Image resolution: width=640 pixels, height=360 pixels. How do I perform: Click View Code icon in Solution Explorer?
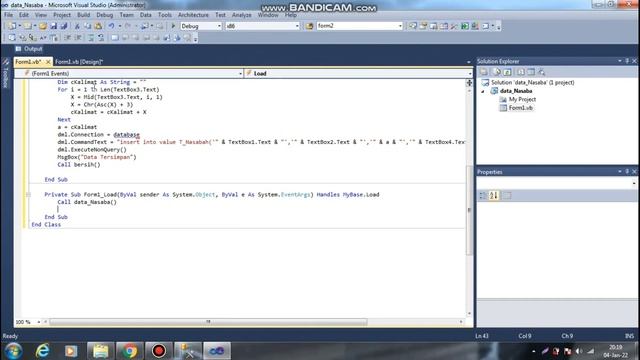tap(520, 72)
